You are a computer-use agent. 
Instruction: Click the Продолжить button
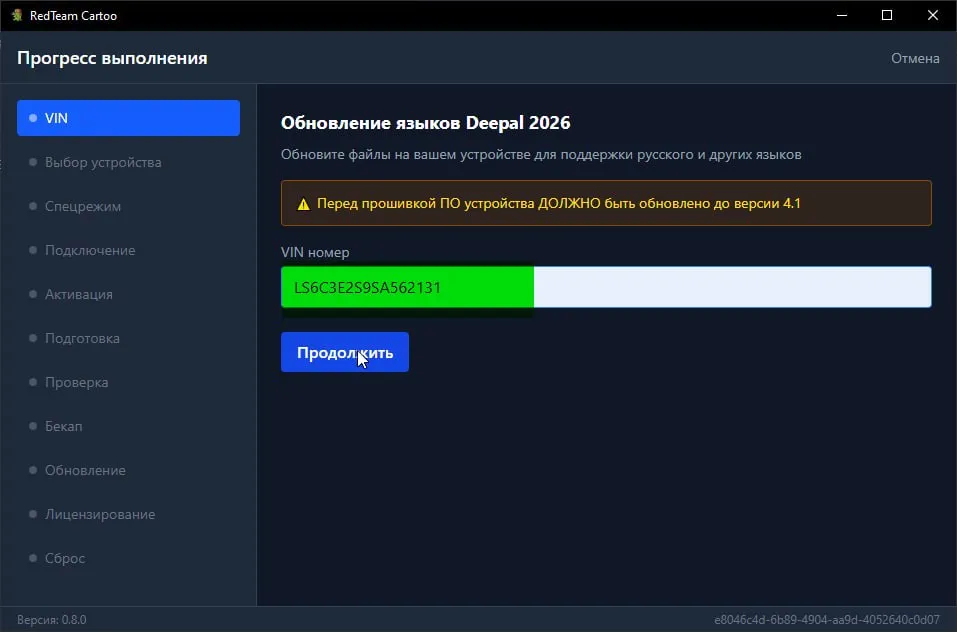pos(345,352)
